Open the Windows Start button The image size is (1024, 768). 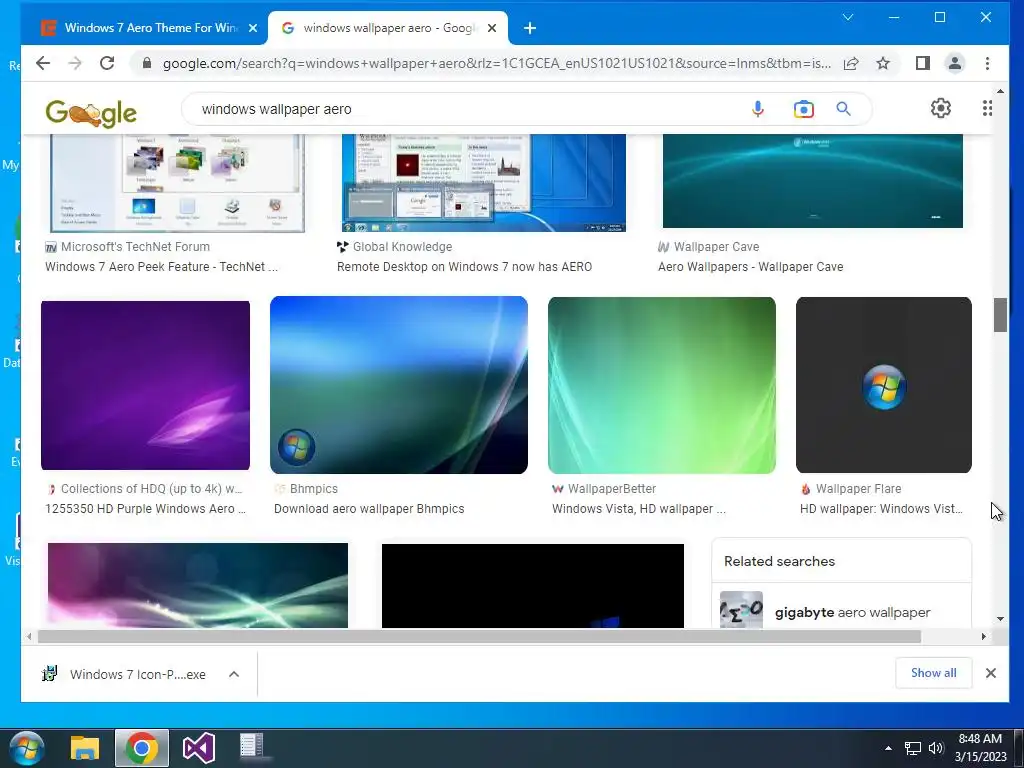pyautogui.click(x=27, y=748)
